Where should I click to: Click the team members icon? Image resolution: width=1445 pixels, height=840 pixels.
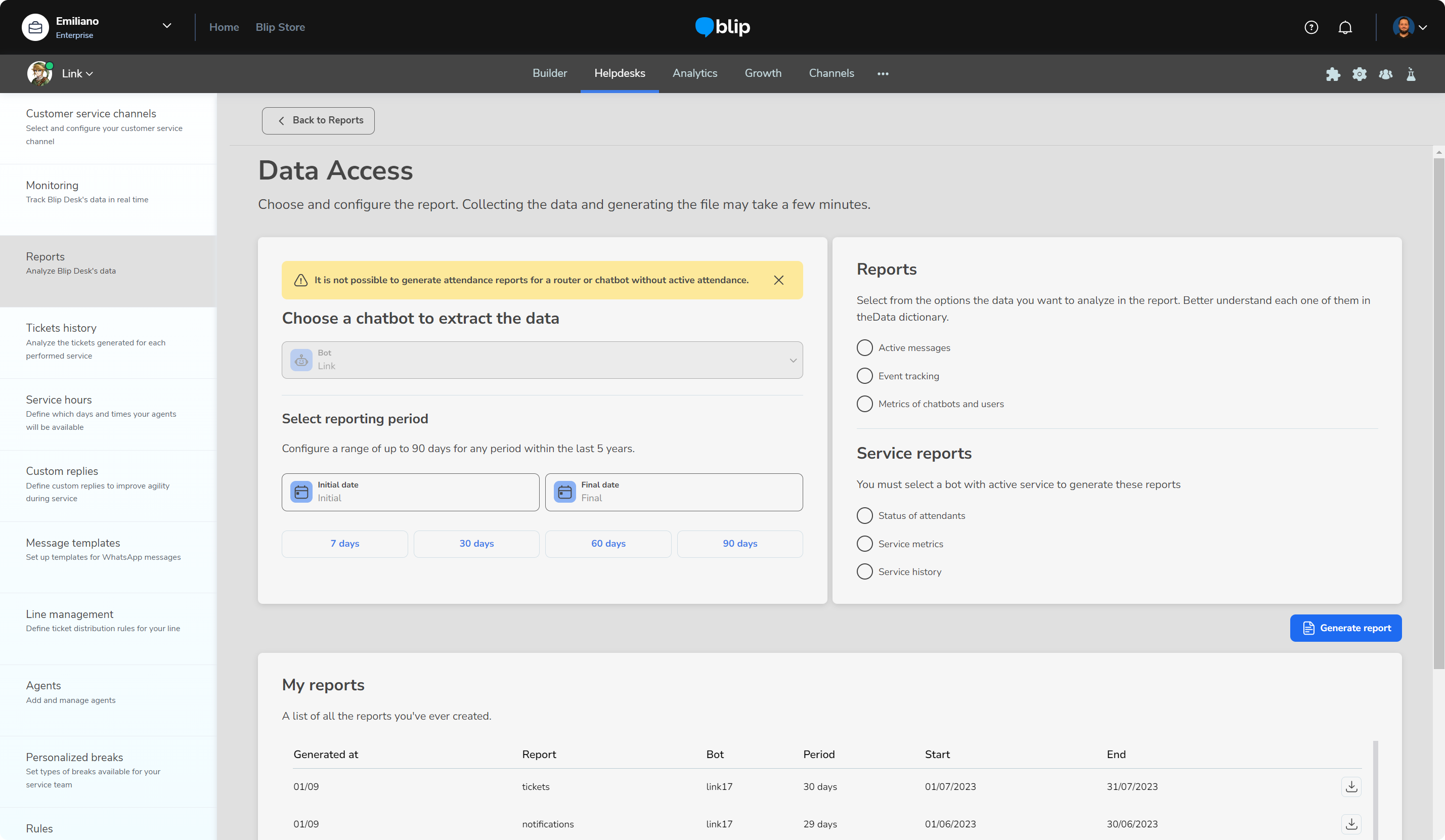coord(1385,74)
